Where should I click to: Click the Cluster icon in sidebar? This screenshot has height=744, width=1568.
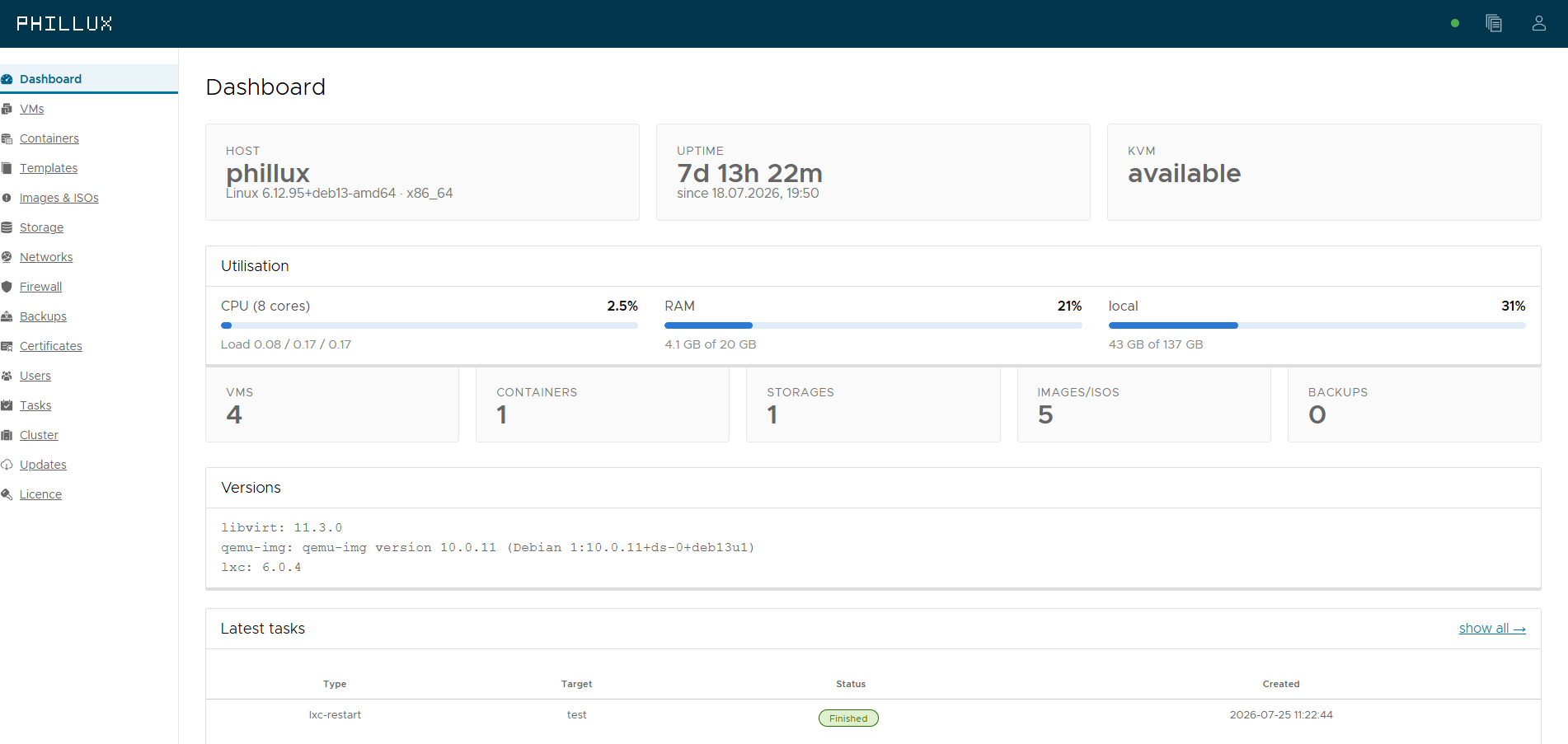point(7,435)
